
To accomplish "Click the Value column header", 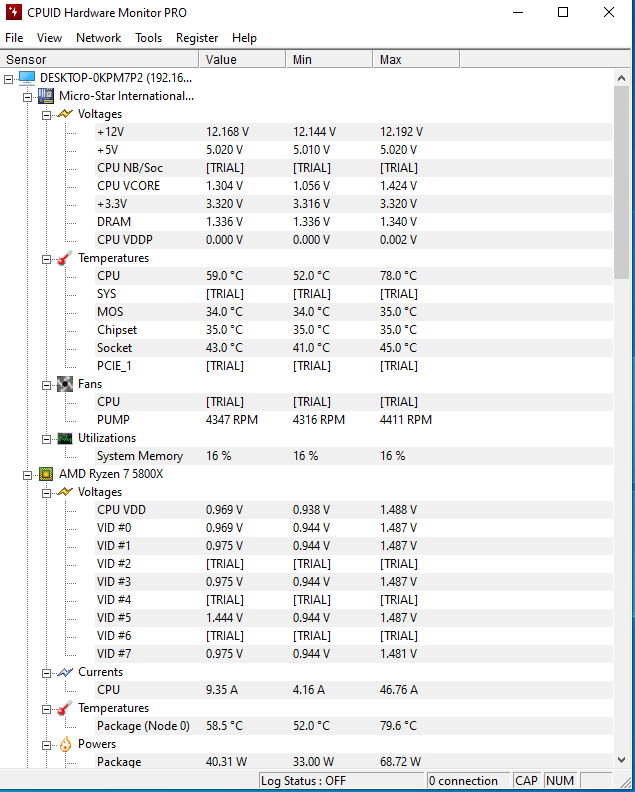I will 242,60.
